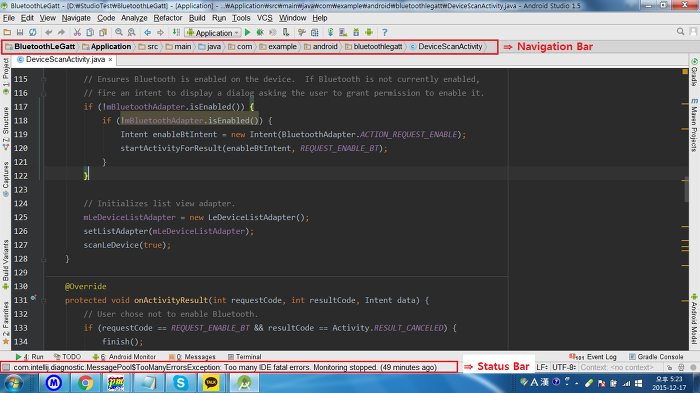
Task: Open the Refactor menu
Action: [168, 18]
